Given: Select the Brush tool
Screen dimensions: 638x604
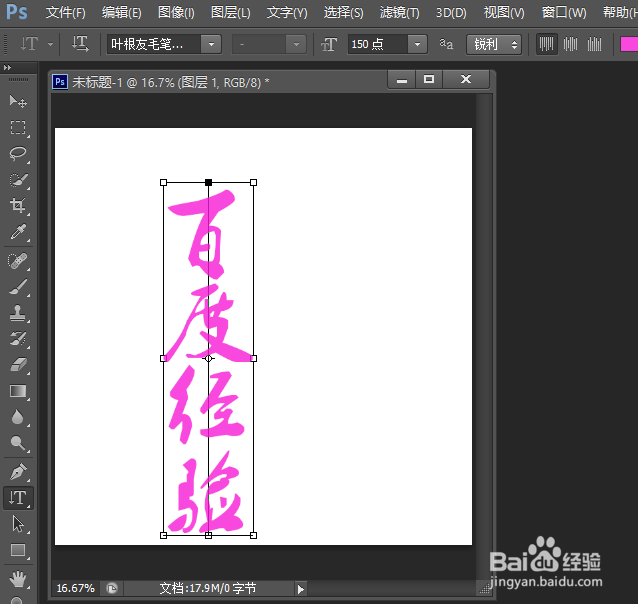Looking at the screenshot, I should point(18,287).
